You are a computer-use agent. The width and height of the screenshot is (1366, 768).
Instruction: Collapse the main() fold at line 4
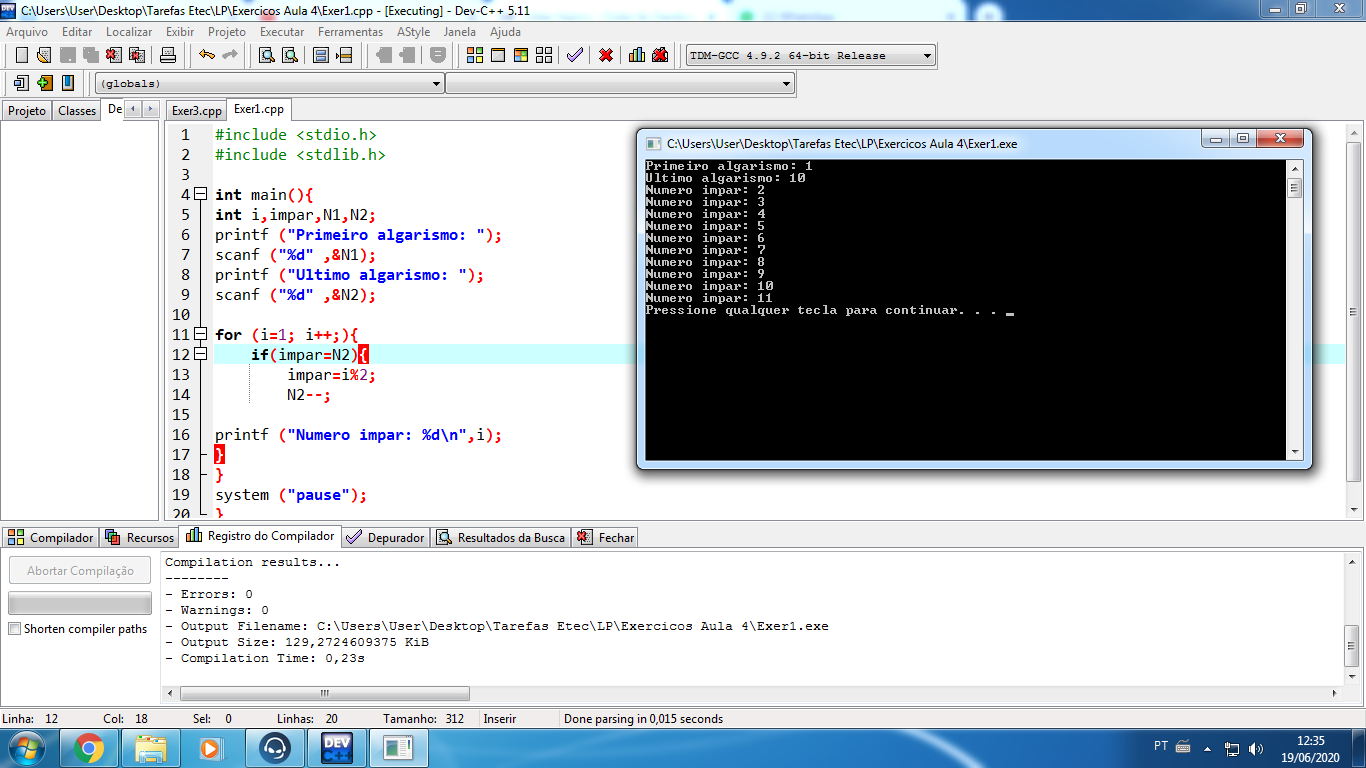tap(200, 194)
